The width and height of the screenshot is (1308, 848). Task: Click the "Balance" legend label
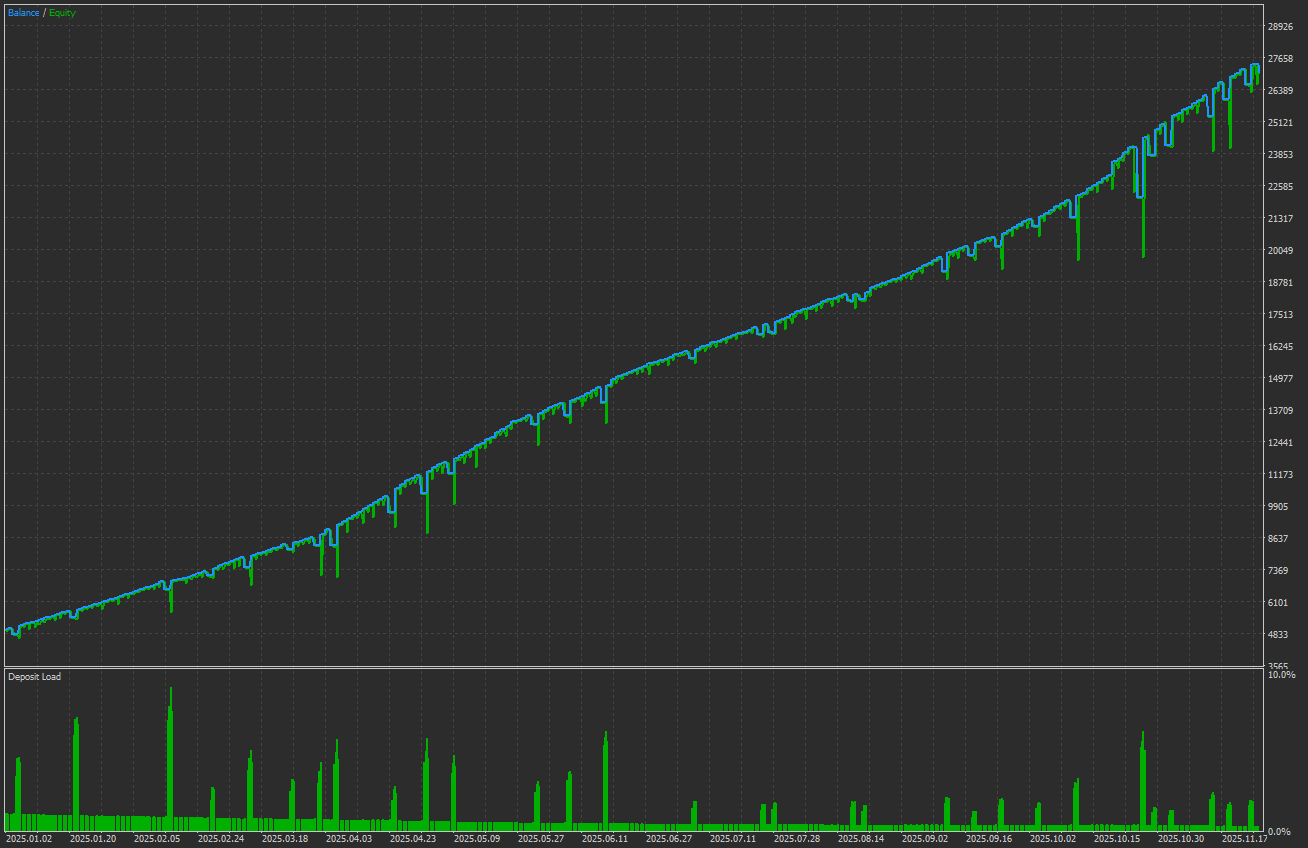click(x=24, y=13)
